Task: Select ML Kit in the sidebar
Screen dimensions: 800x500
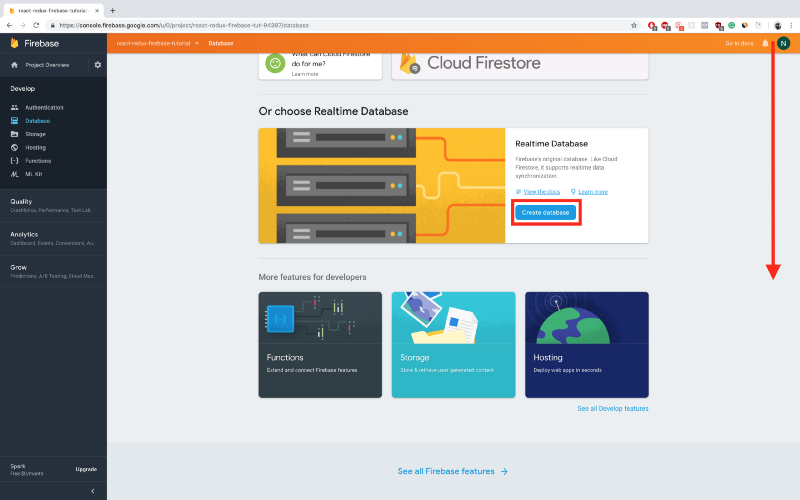Action: click(34, 174)
